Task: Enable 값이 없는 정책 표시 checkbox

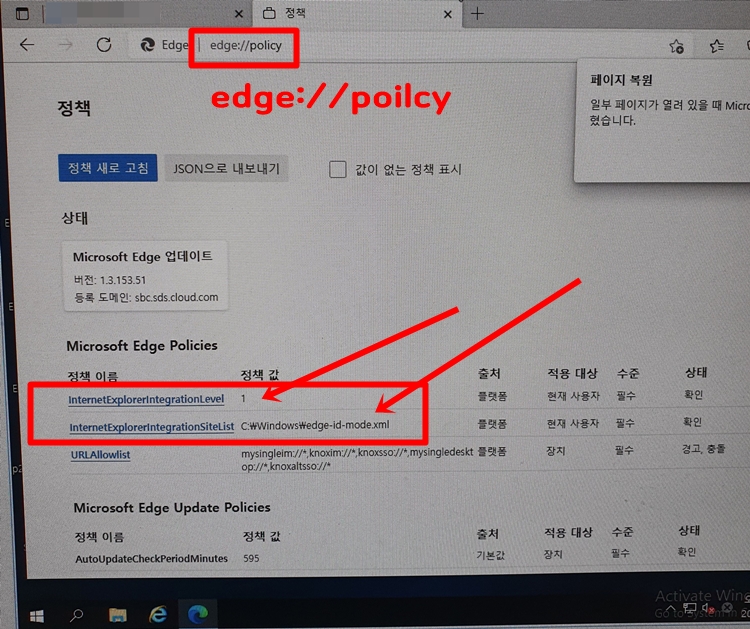Action: tap(338, 169)
